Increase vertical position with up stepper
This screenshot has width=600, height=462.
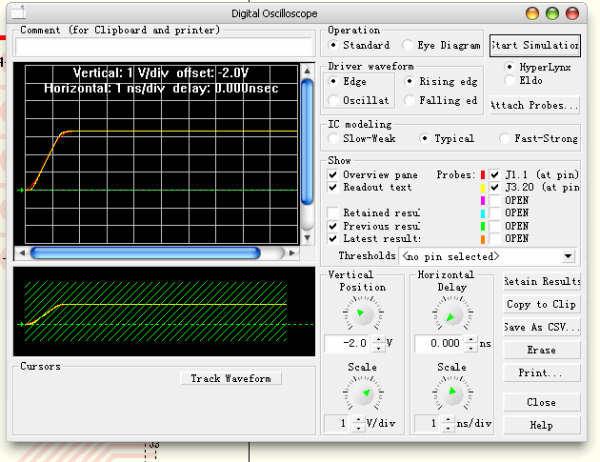coord(378,340)
